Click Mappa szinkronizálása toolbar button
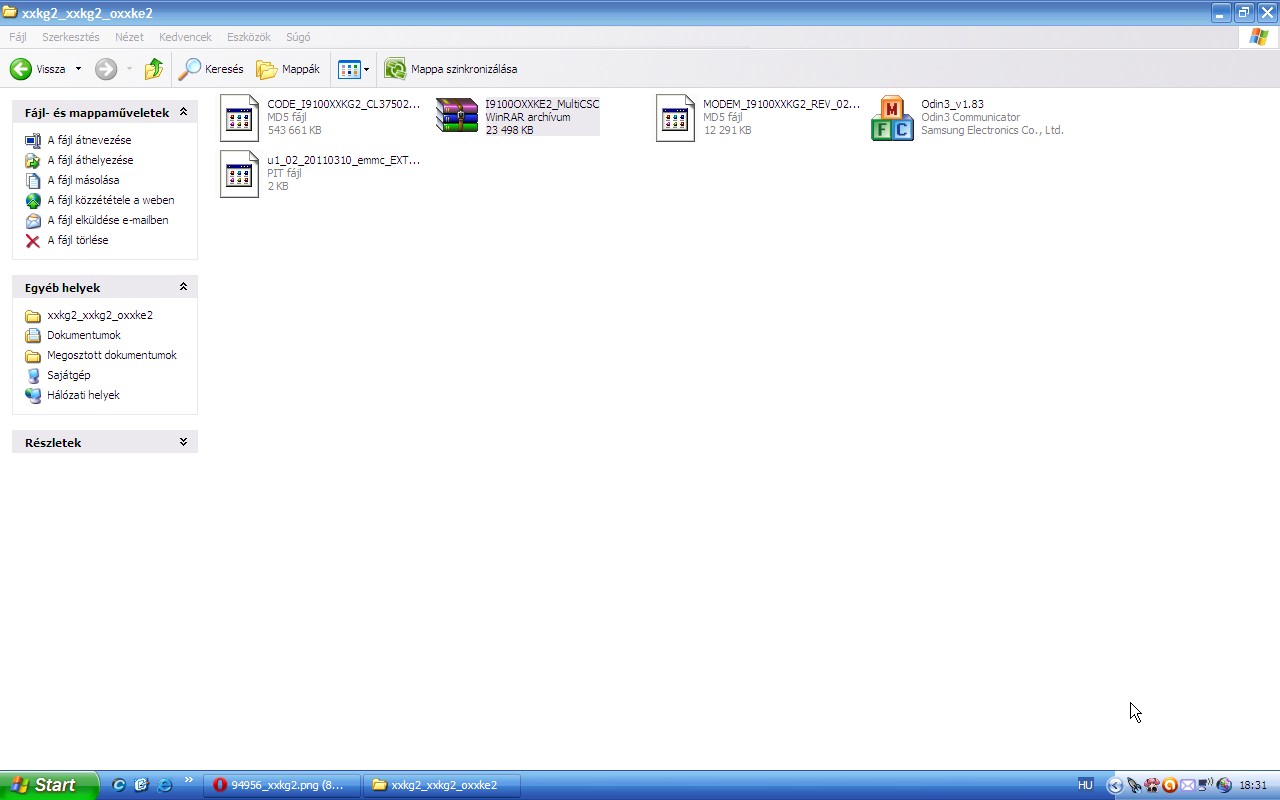1280x800 pixels. click(451, 69)
